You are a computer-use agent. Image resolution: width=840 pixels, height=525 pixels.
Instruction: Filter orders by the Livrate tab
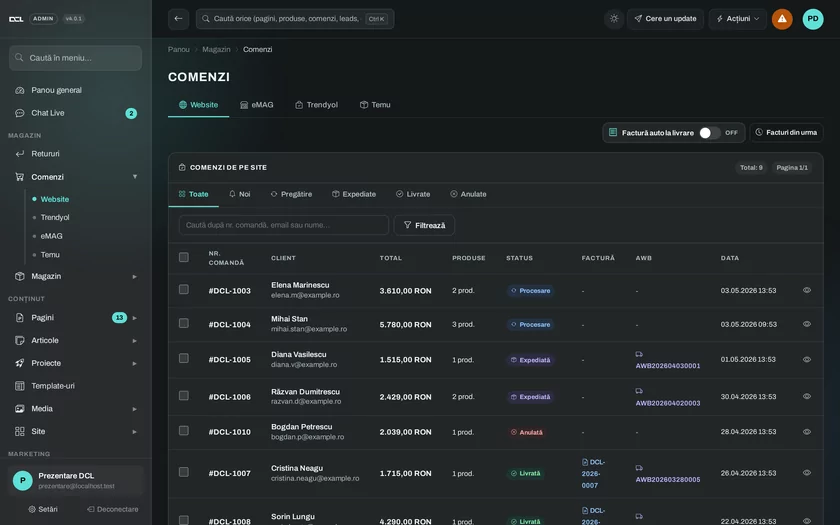click(x=413, y=194)
